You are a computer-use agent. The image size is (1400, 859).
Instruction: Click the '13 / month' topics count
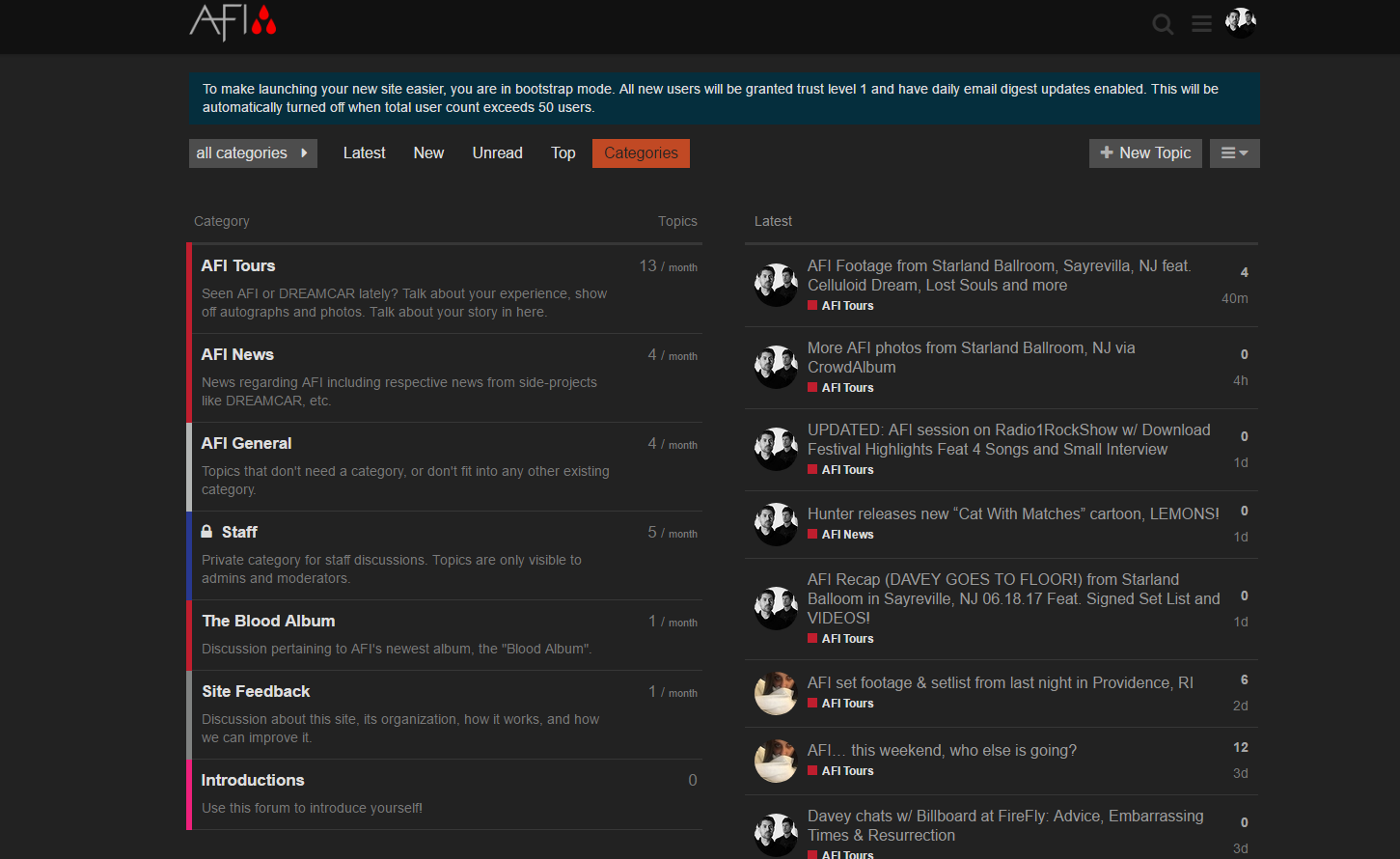(668, 266)
